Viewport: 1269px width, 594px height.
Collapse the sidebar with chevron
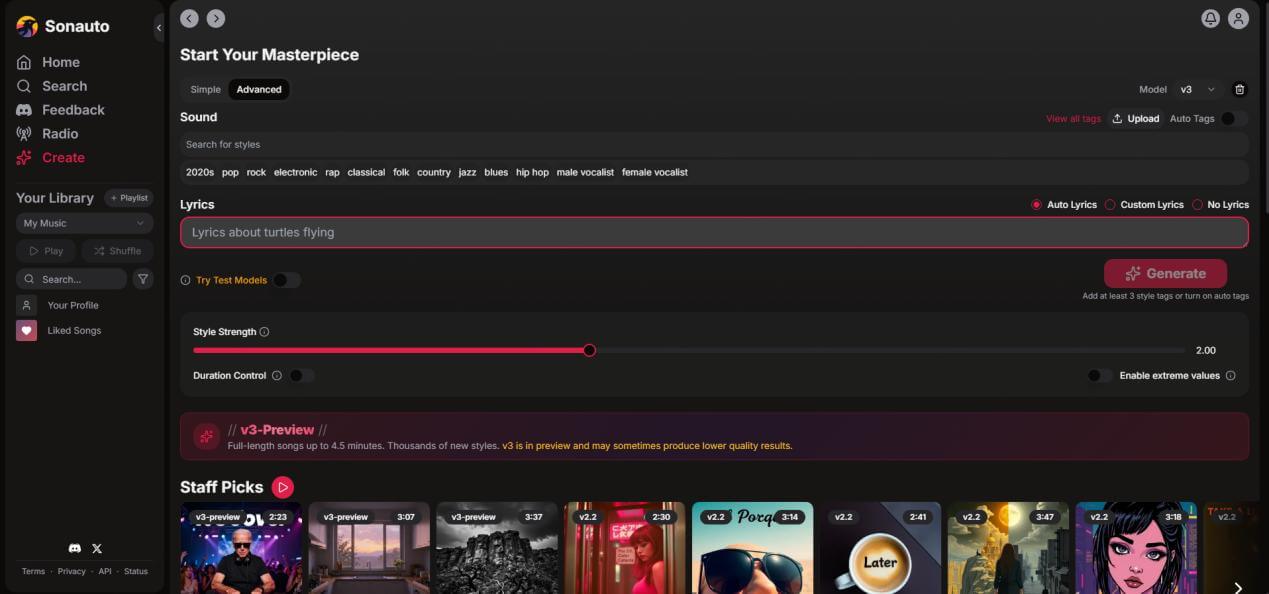[x=158, y=28]
